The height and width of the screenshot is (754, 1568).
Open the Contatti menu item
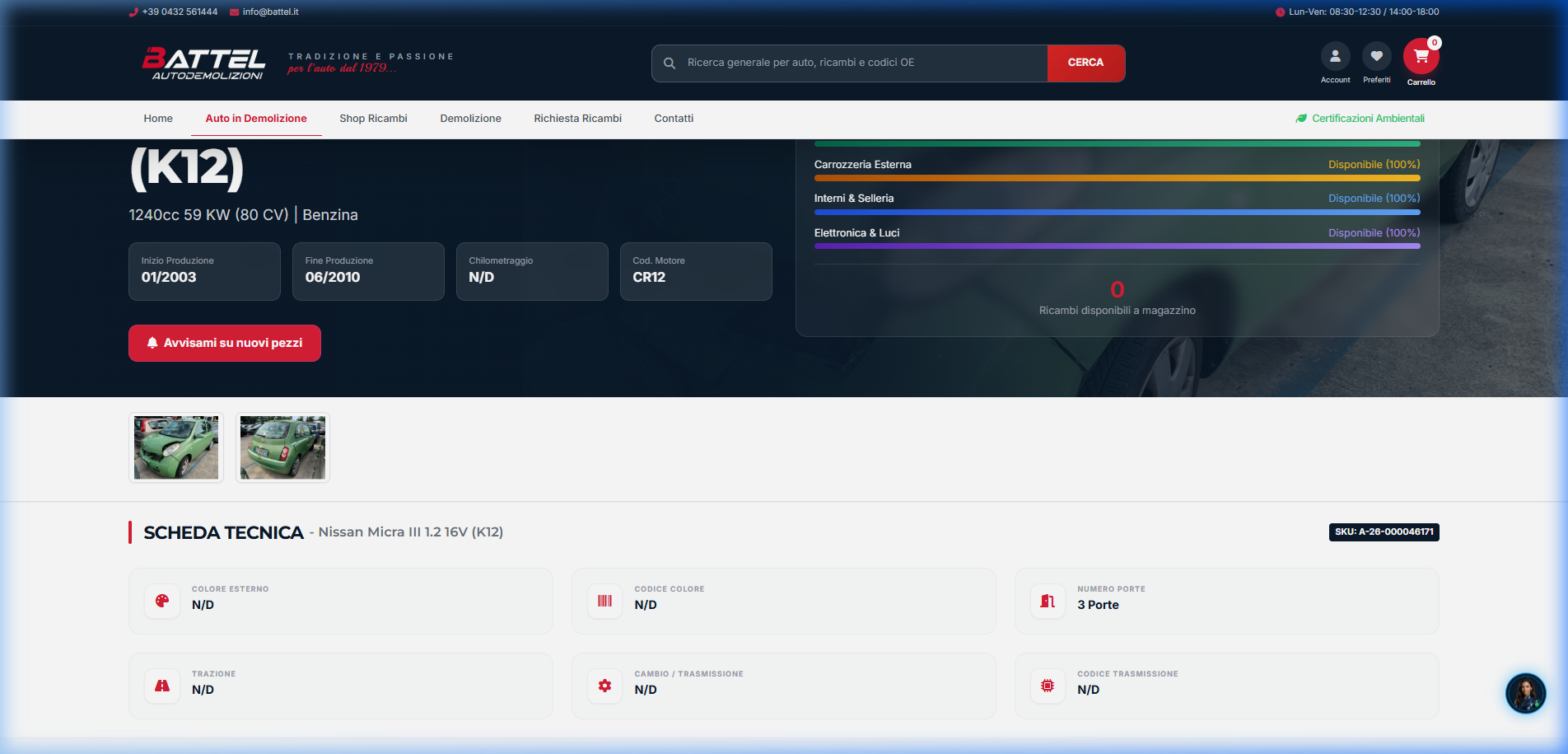click(674, 119)
